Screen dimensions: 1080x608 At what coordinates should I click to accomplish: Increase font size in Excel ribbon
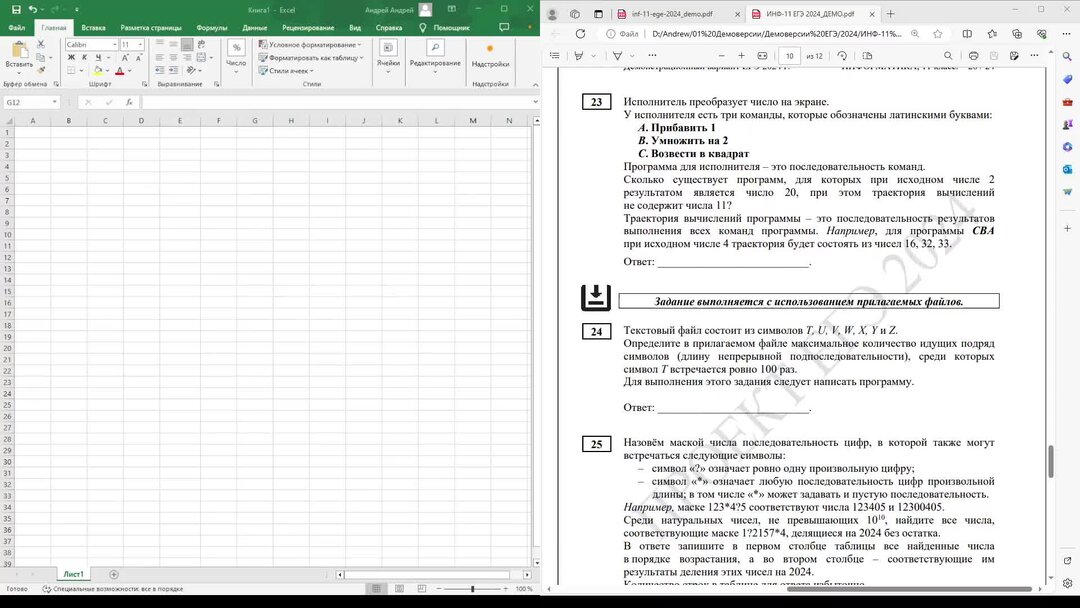[125, 58]
